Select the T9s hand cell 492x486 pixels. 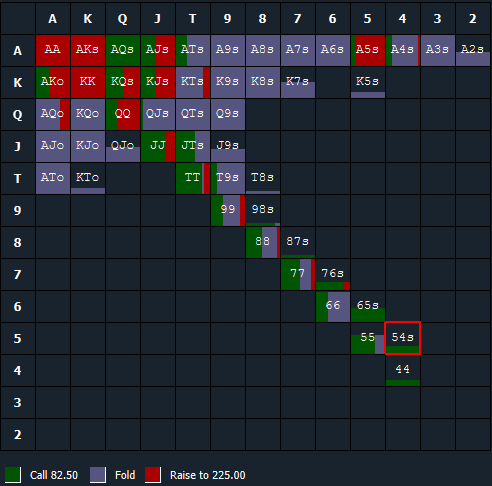click(x=228, y=178)
